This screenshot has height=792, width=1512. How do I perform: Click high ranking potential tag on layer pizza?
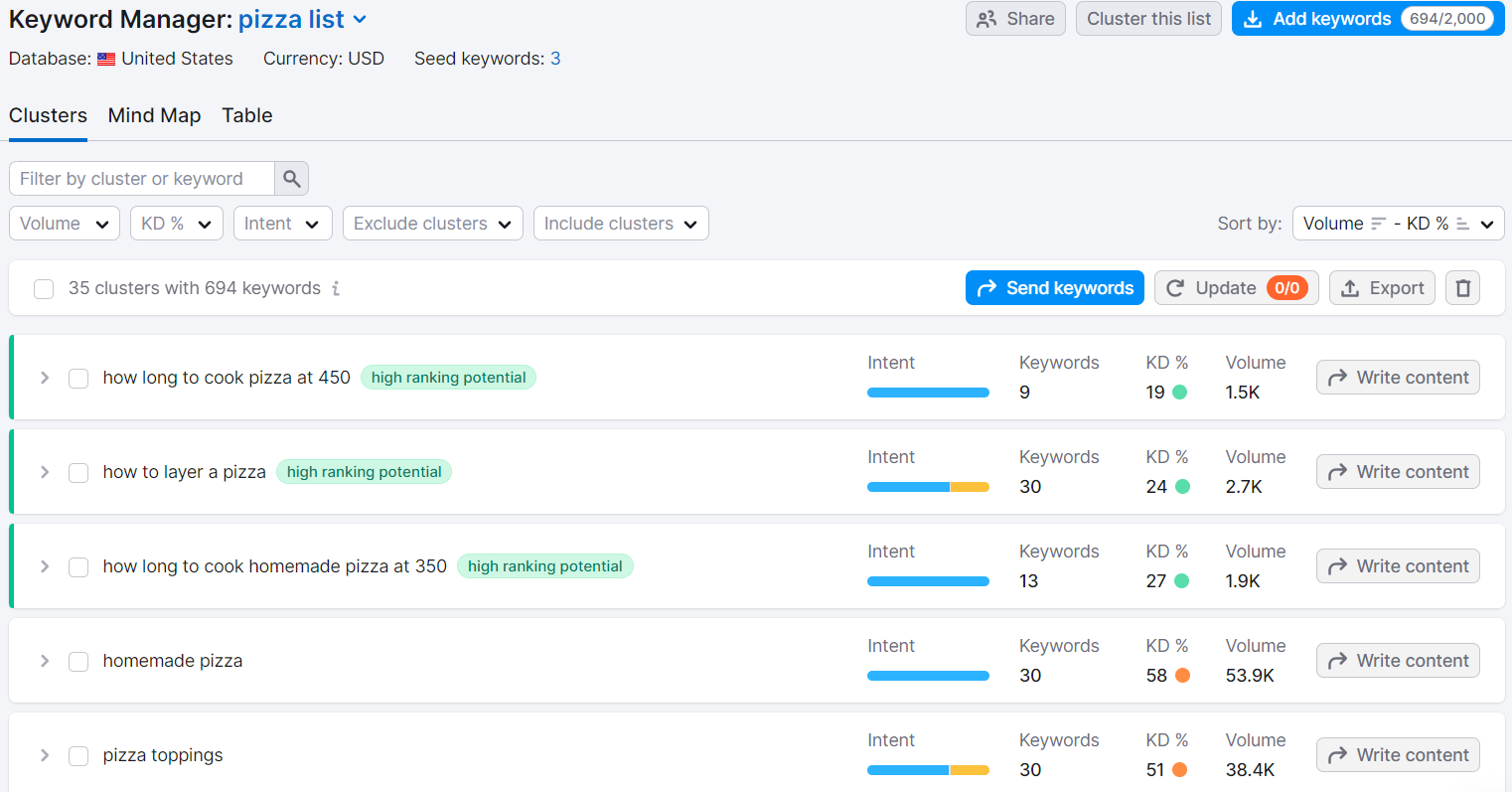364,472
